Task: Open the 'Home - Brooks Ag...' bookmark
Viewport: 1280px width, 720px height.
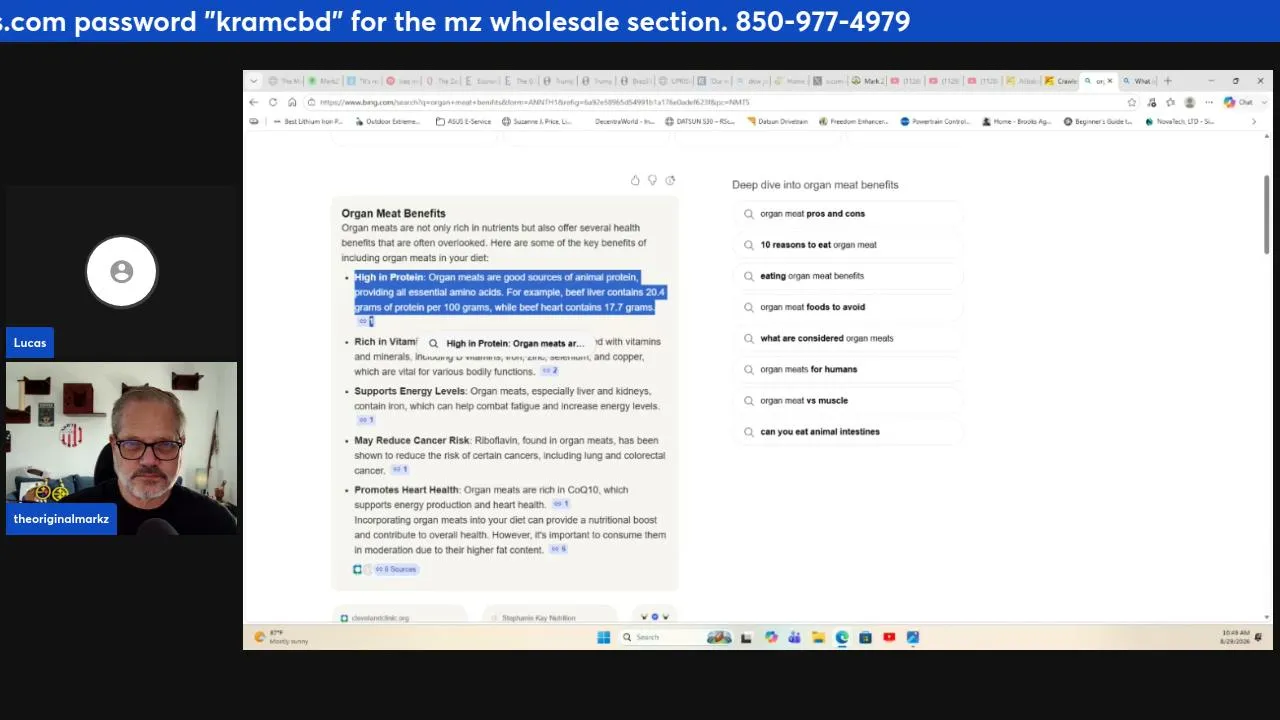Action: point(1016,122)
